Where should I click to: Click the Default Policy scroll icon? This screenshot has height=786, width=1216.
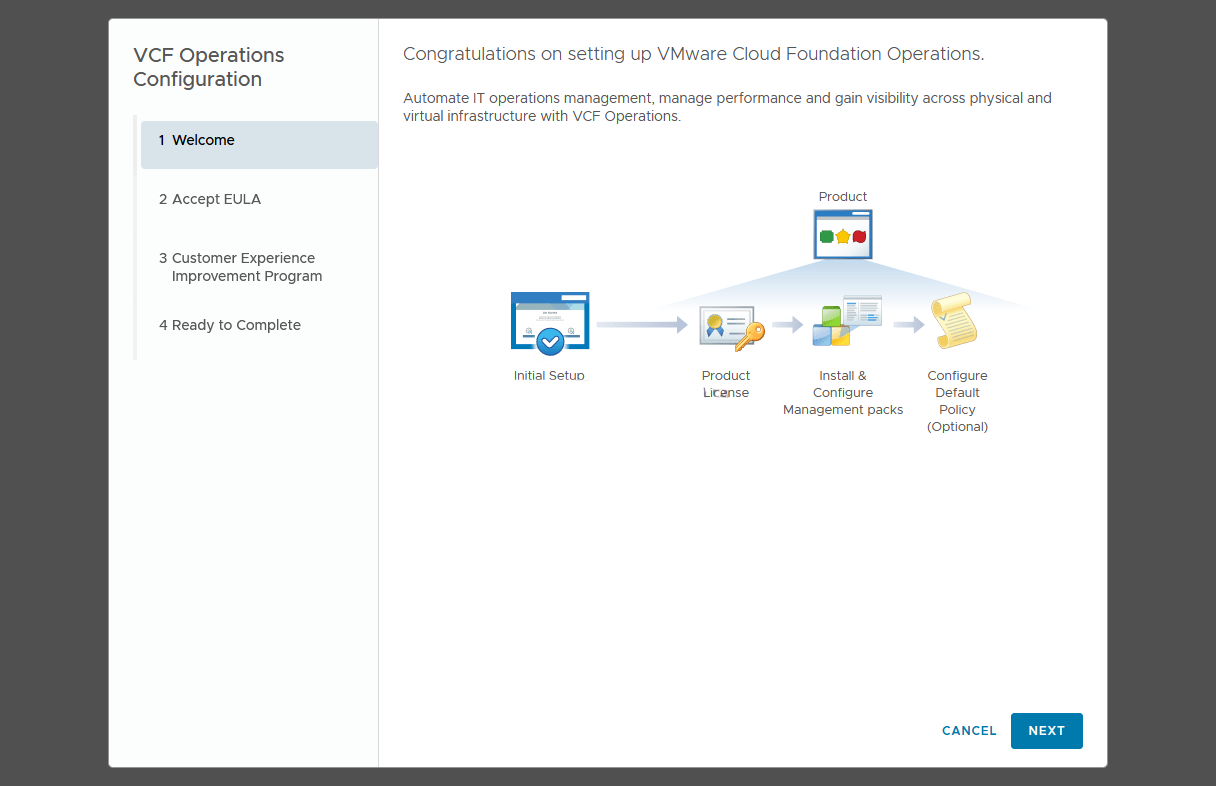952,321
